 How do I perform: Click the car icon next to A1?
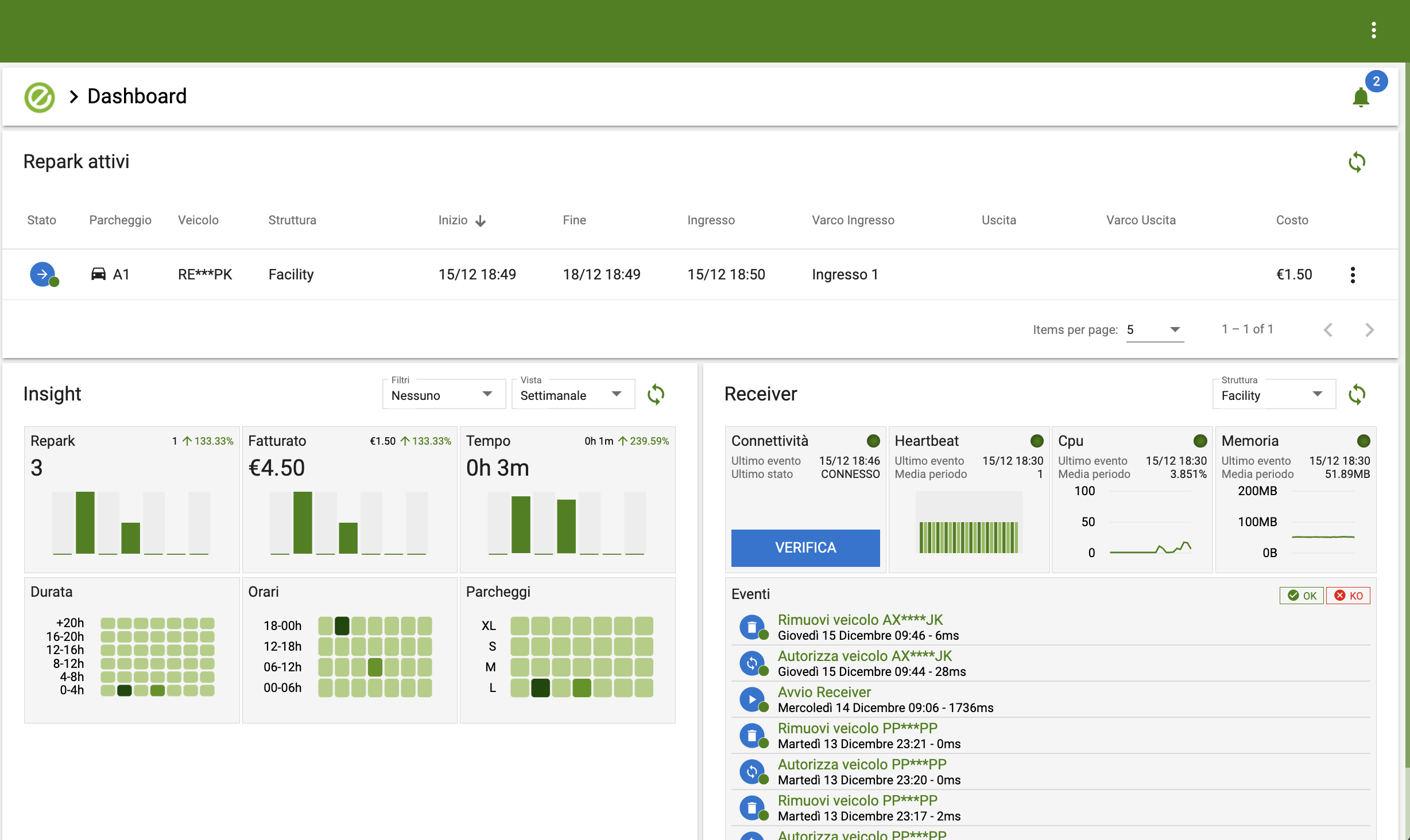pos(99,274)
